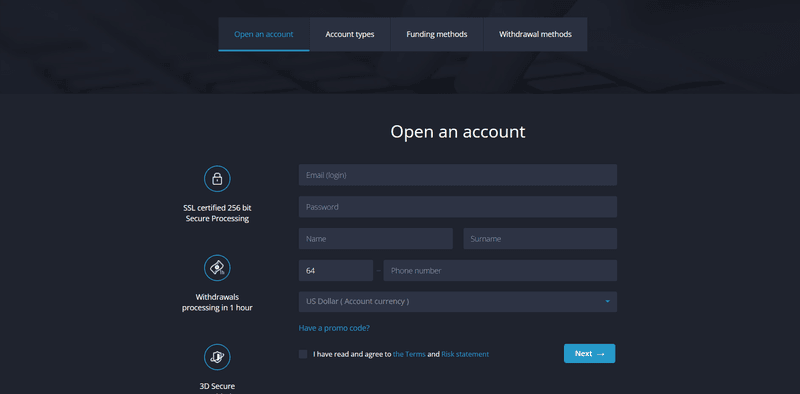Open the Risk statement link
Screen dimensions: 800x394
[x=465, y=354]
